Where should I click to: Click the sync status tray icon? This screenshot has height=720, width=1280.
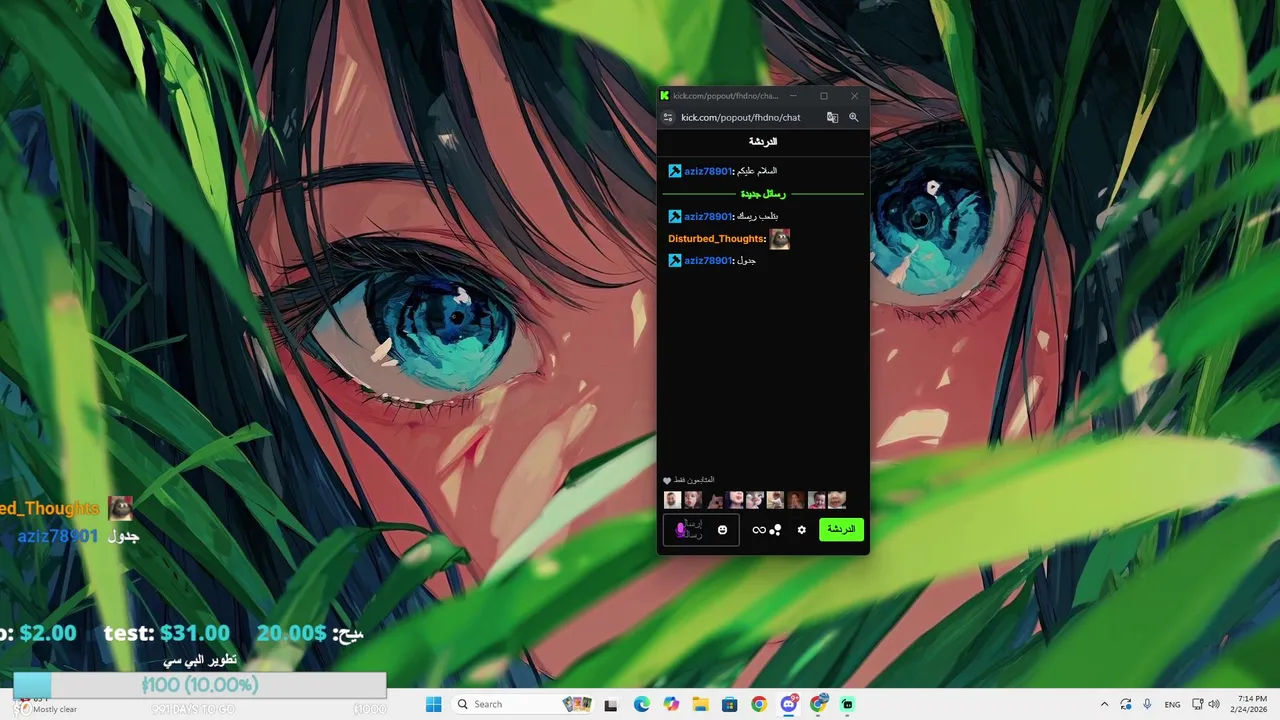(1126, 705)
